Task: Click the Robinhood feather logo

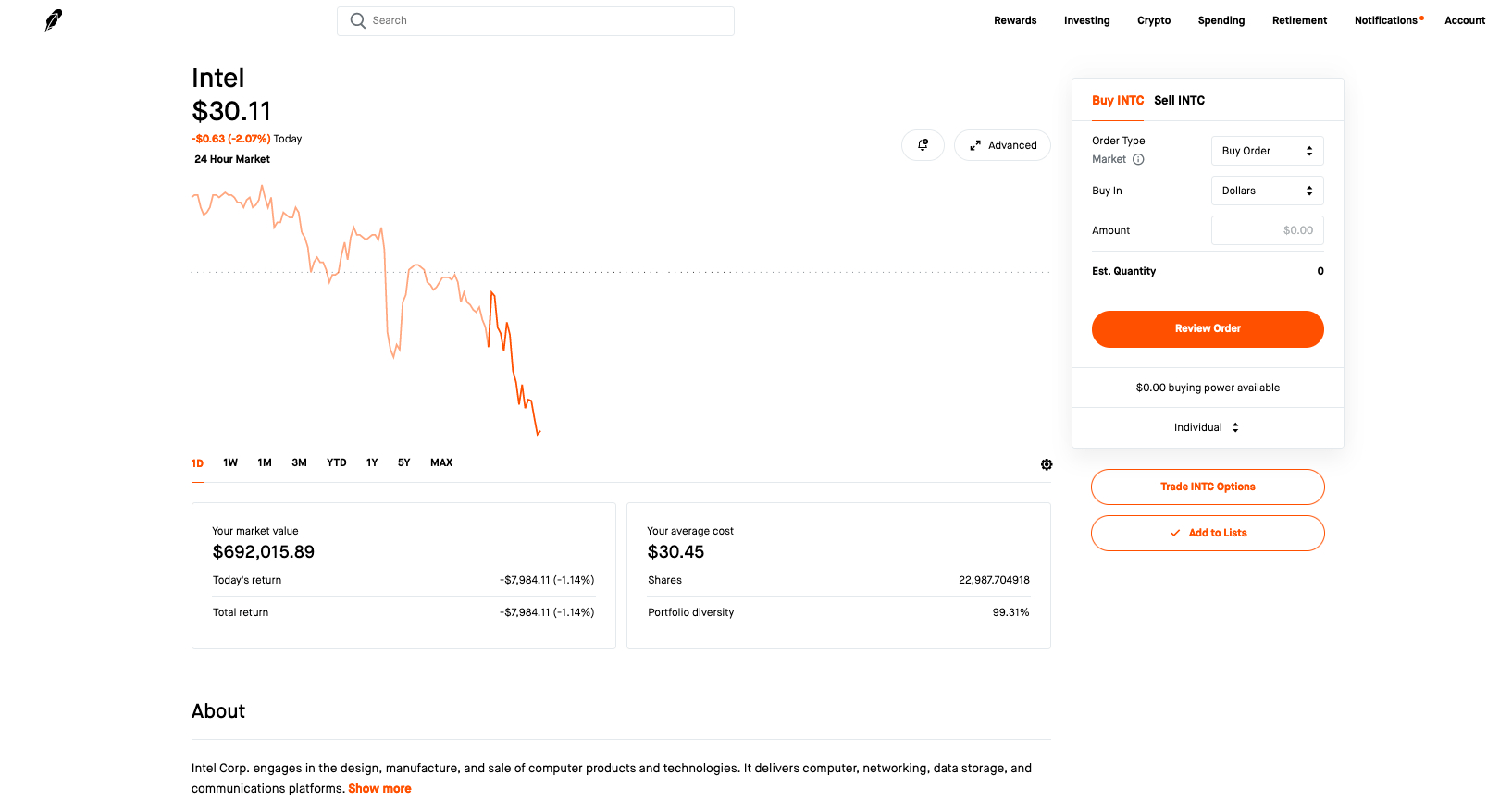Action: pyautogui.click(x=54, y=20)
